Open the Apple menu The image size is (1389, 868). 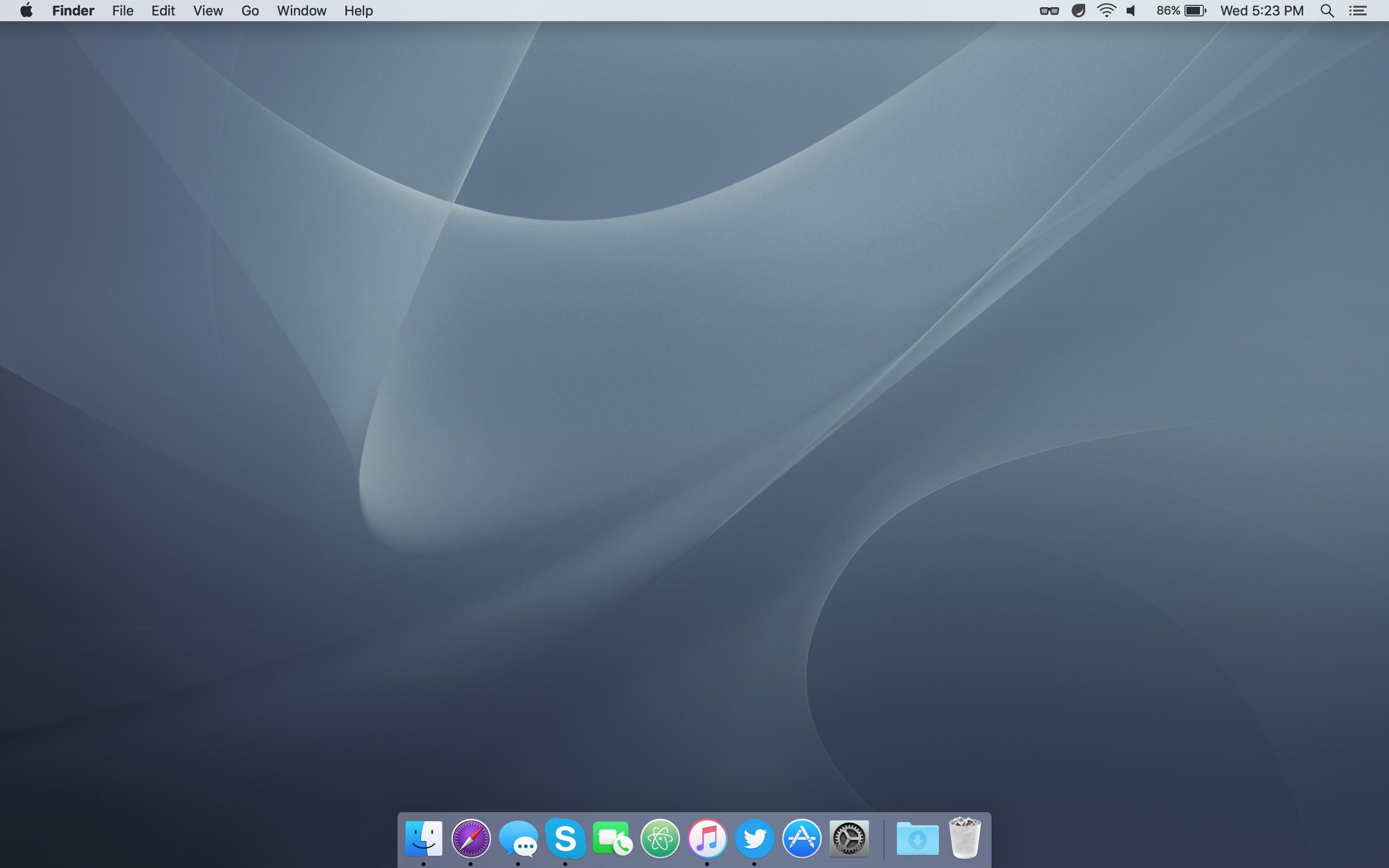[x=26, y=10]
